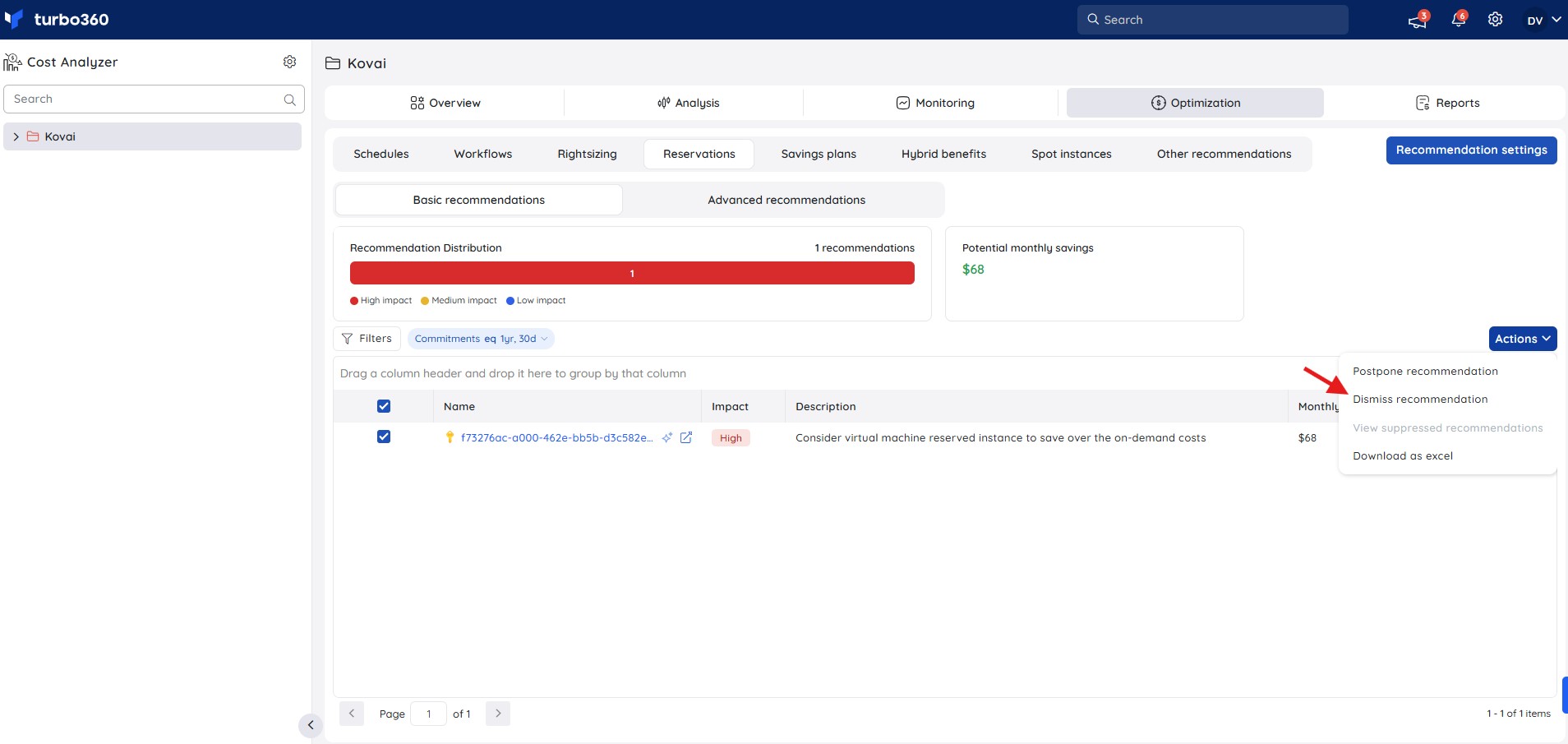Viewport: 1568px width, 744px height.
Task: Select the Reservations sub-tab
Action: point(699,154)
